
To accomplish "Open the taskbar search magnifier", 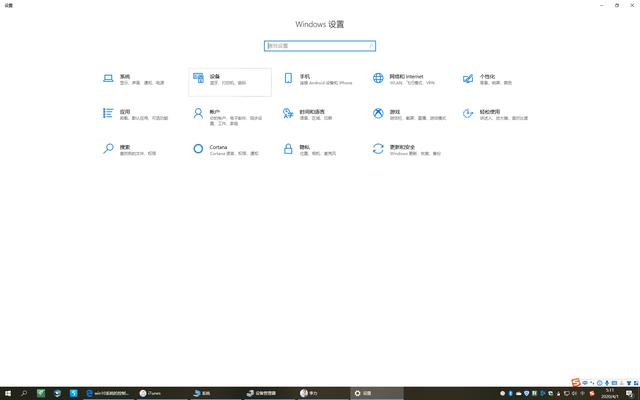I will (x=24, y=393).
